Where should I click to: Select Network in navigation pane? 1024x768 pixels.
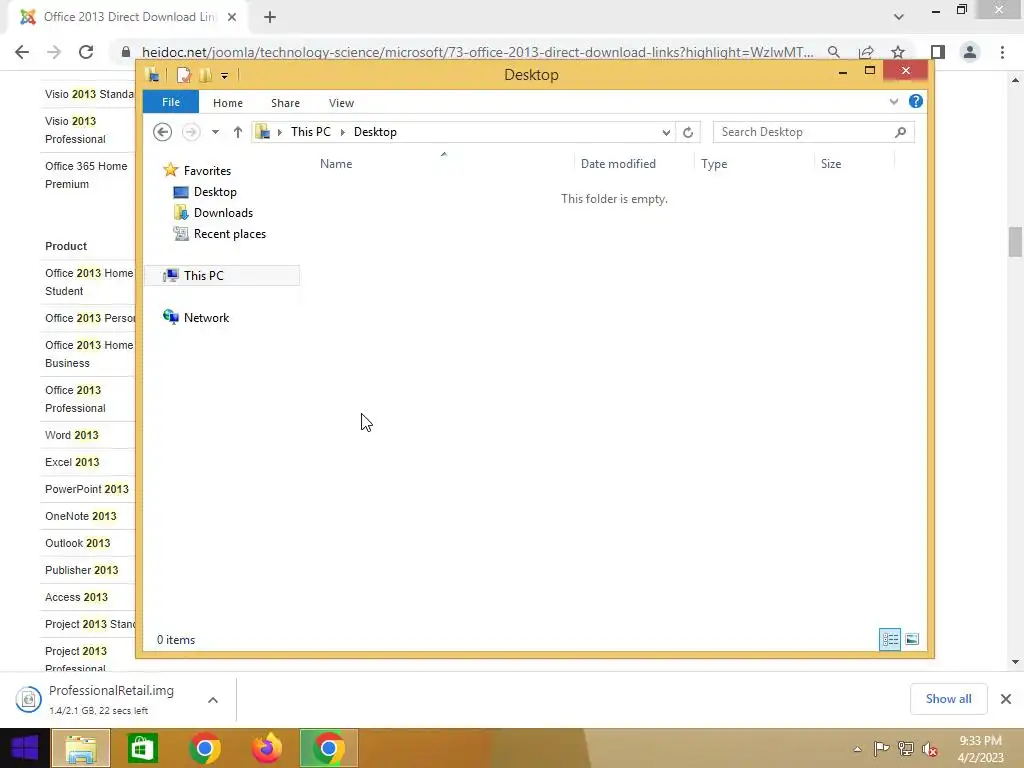click(206, 317)
